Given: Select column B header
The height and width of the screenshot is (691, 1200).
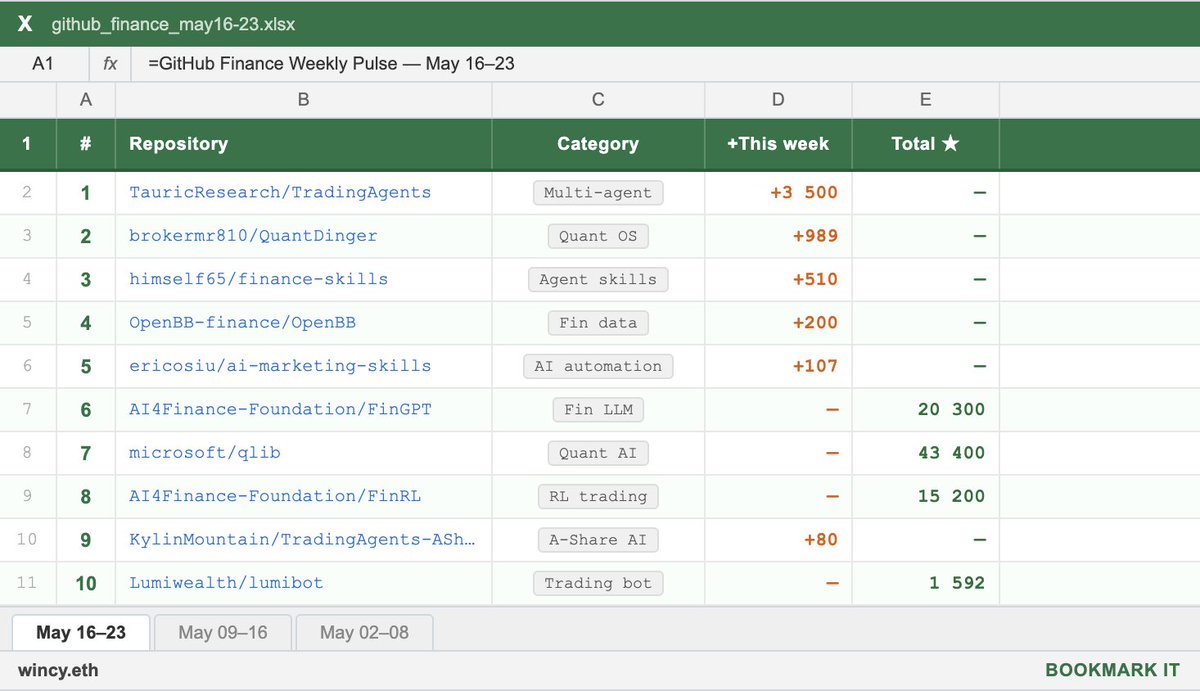Looking at the screenshot, I should click(303, 99).
